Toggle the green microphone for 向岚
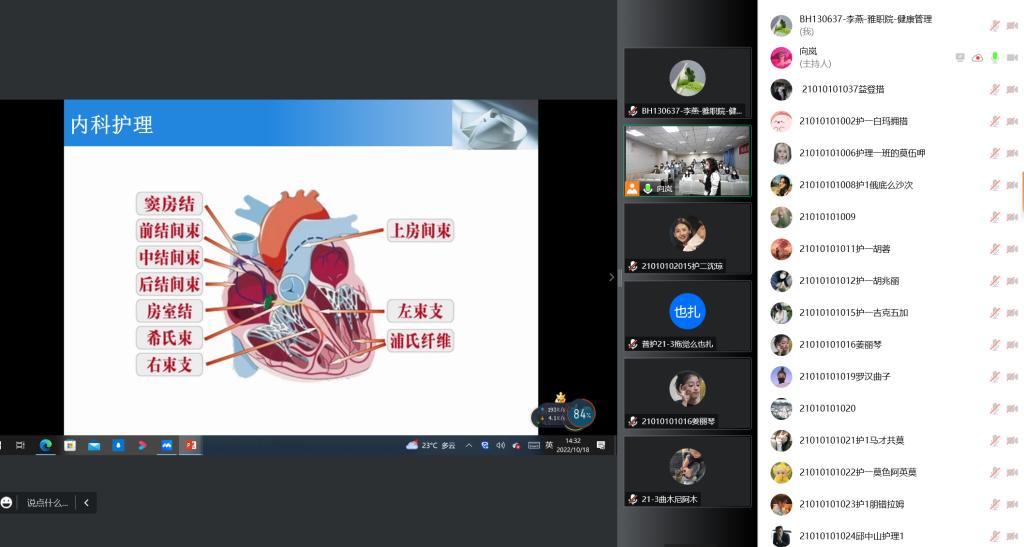This screenshot has height=547, width=1024. click(995, 58)
